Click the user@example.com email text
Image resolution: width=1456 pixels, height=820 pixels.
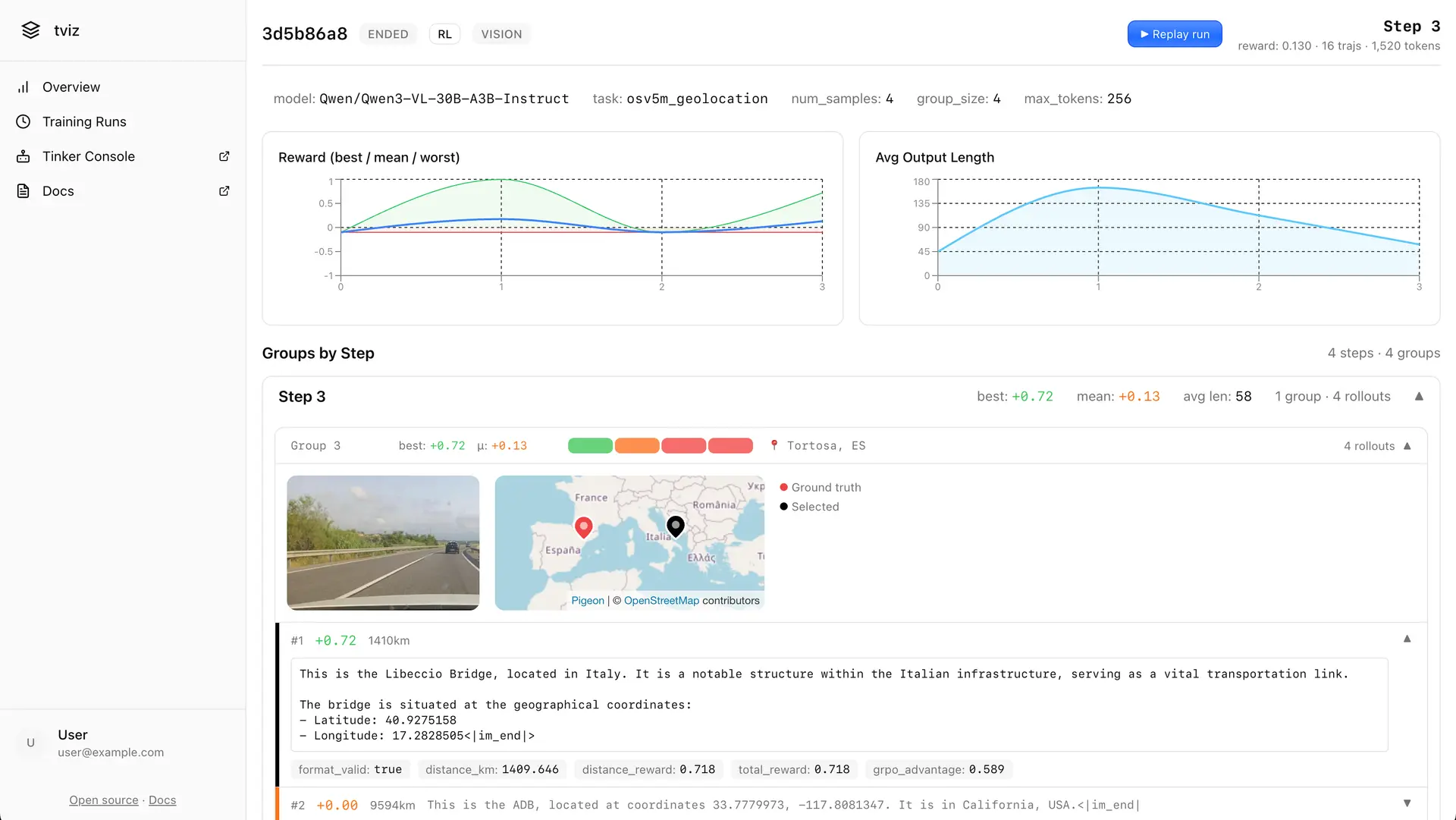[111, 752]
